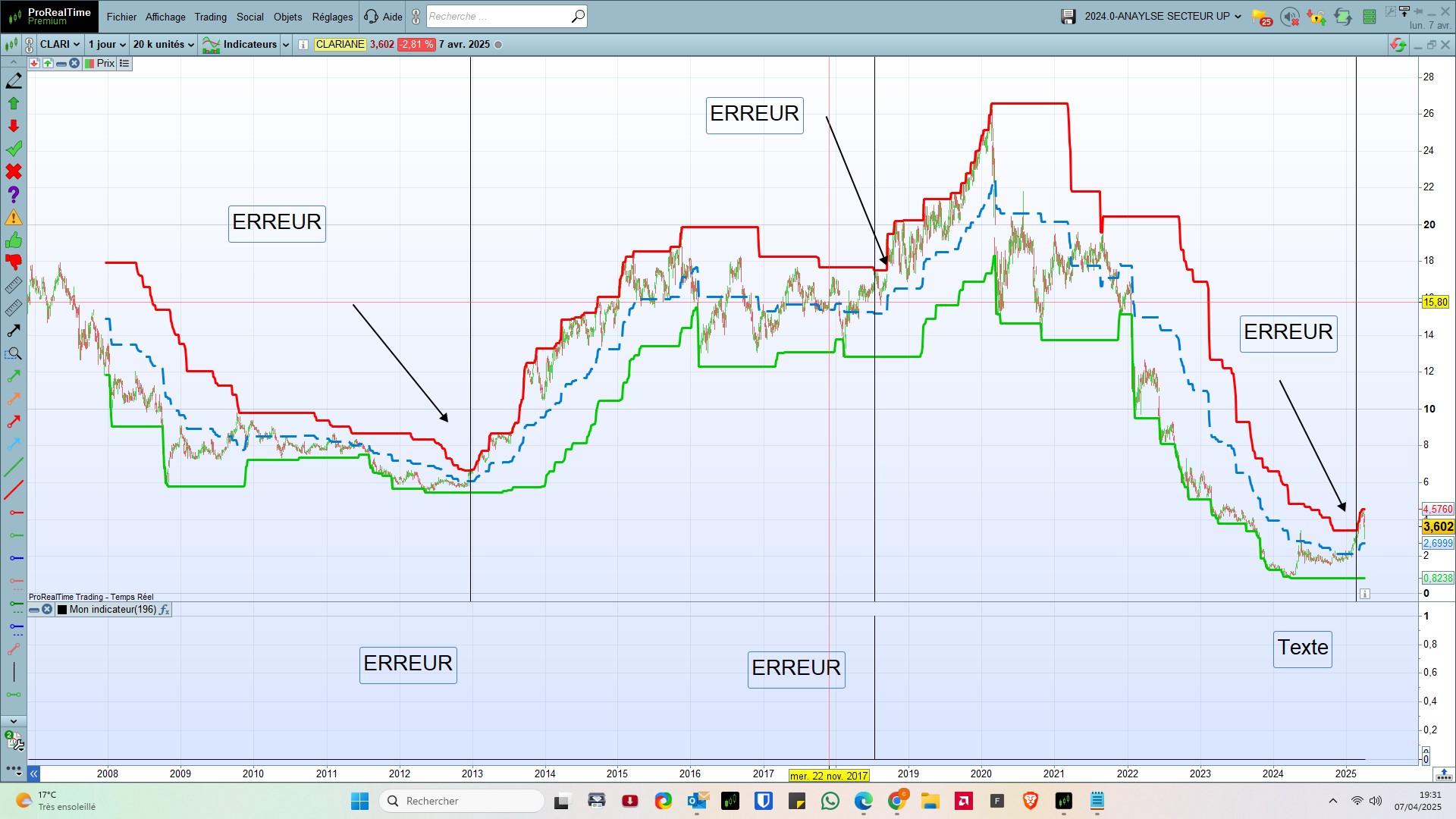The height and width of the screenshot is (819, 1456).
Task: Open the Réglages menu
Action: click(x=332, y=17)
